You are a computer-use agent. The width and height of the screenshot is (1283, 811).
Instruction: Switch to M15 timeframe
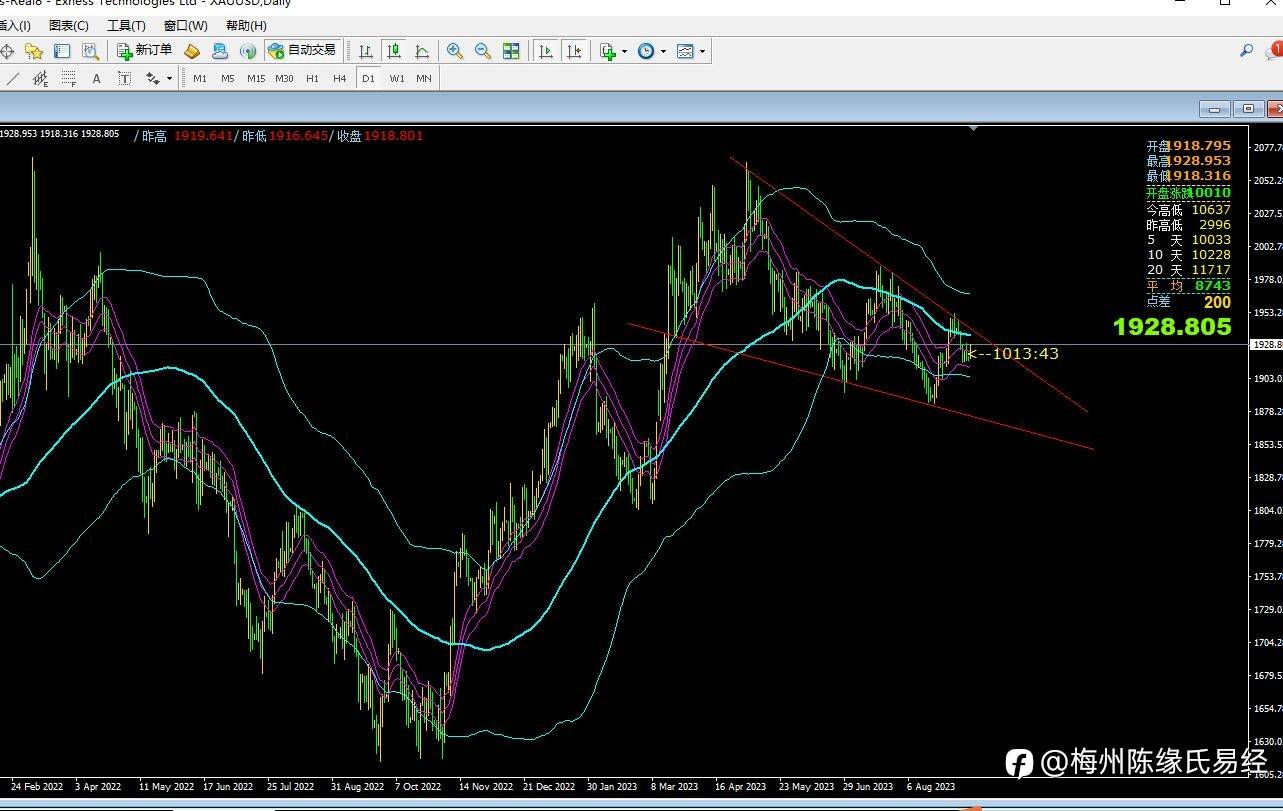point(256,78)
